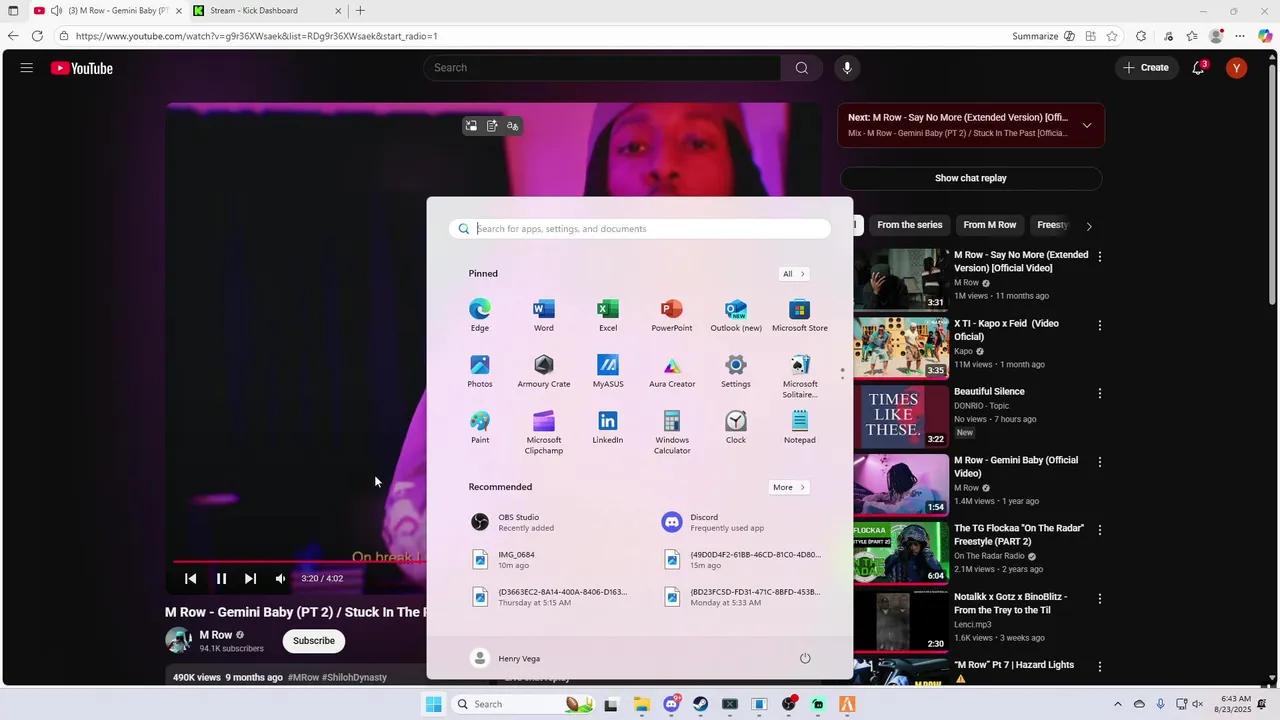Launch Word from Start menu
Screen dimensions: 1280x720
click(x=544, y=314)
